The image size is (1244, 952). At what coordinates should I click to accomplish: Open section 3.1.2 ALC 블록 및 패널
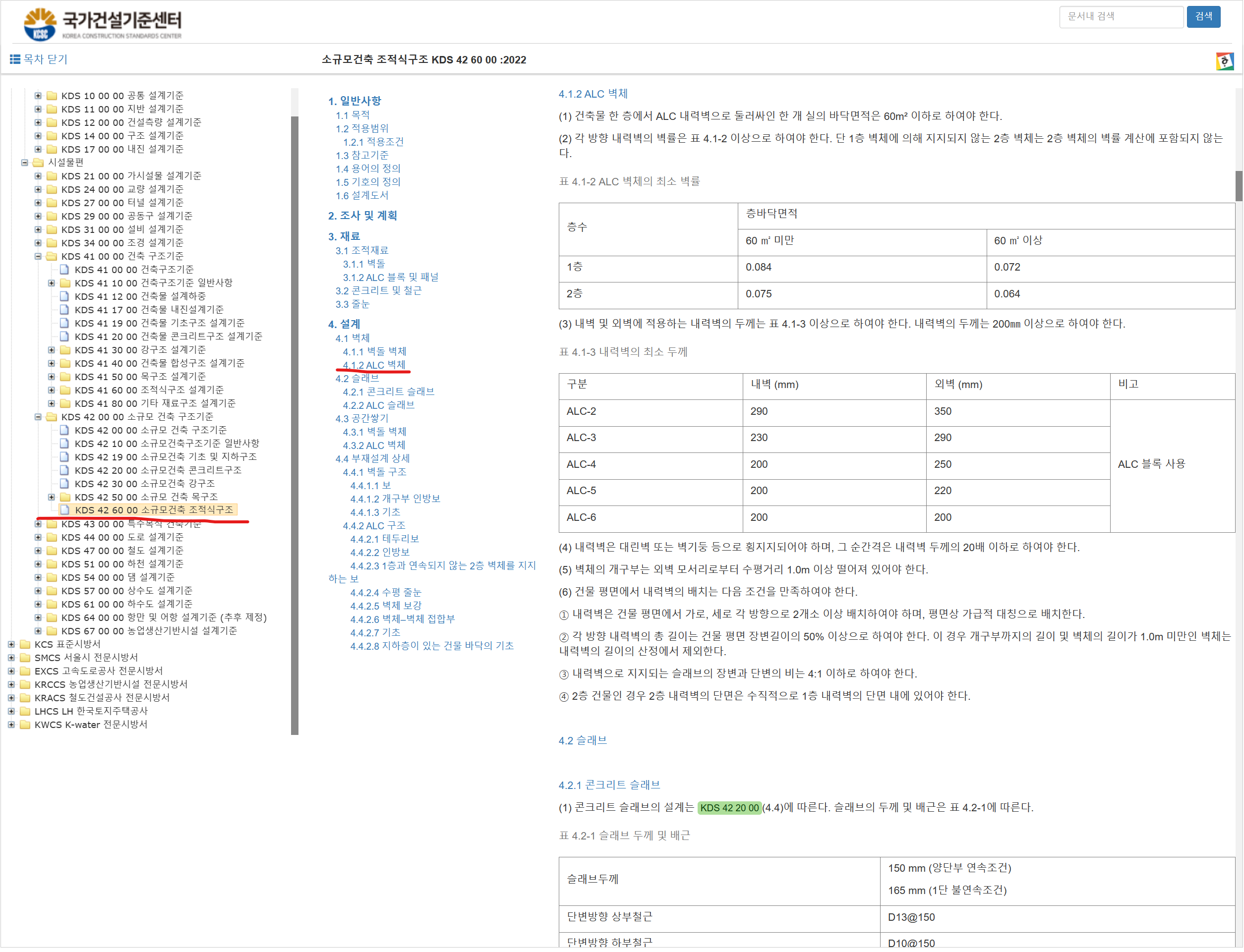(x=390, y=277)
